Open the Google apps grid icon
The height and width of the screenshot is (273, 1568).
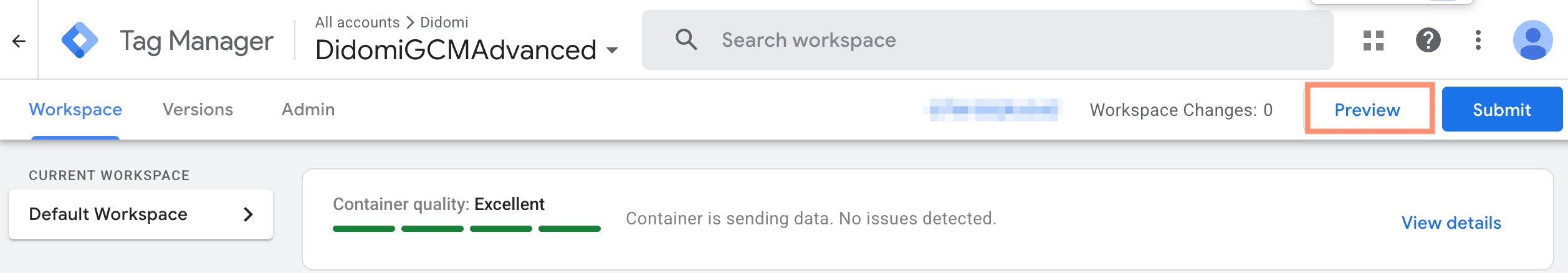1373,41
